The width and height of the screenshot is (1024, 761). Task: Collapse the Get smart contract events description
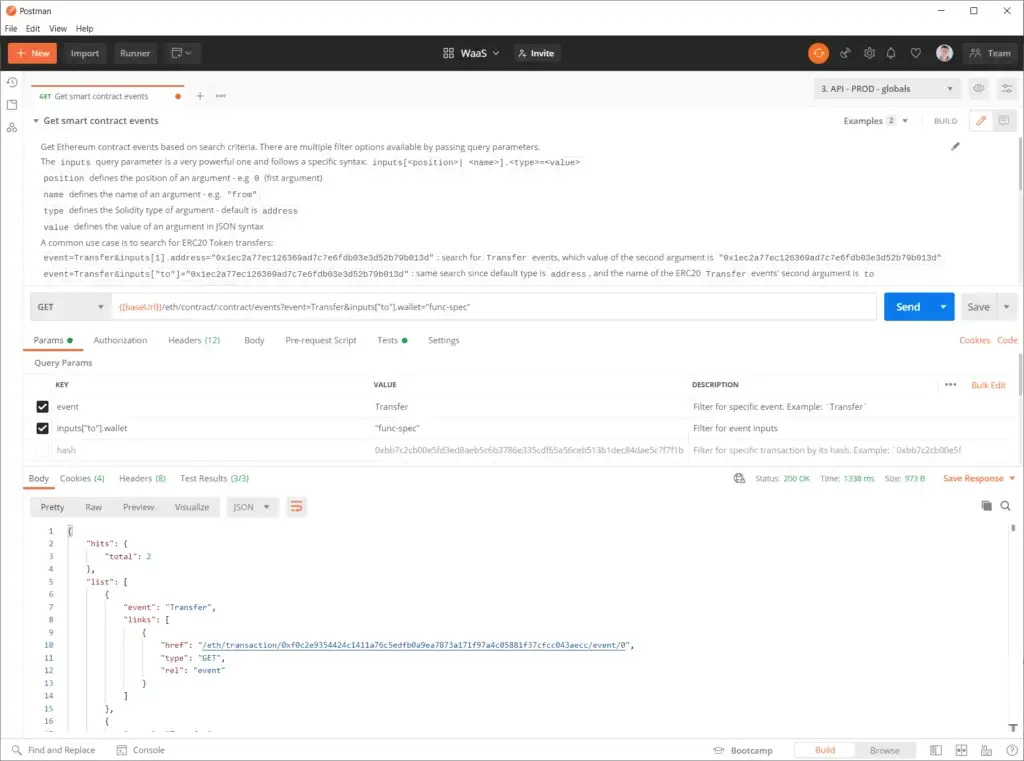36,121
